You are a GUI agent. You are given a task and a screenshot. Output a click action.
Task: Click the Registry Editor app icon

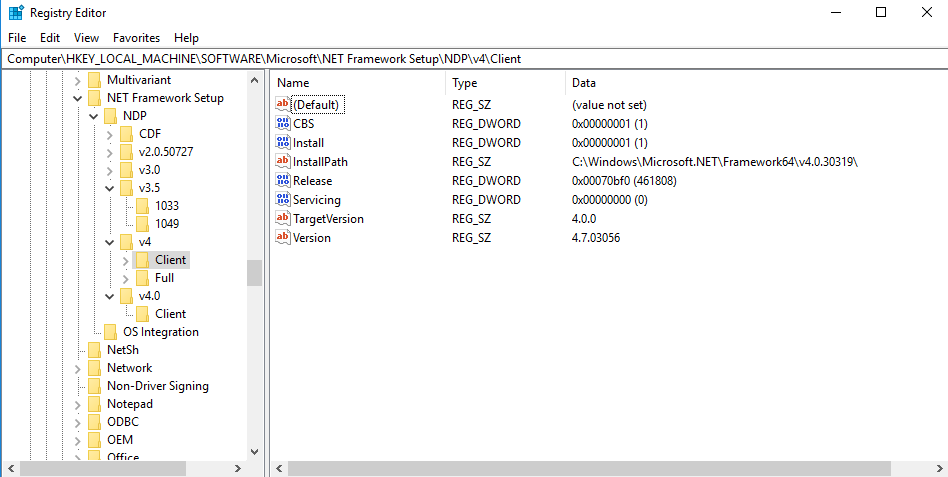(x=16, y=11)
